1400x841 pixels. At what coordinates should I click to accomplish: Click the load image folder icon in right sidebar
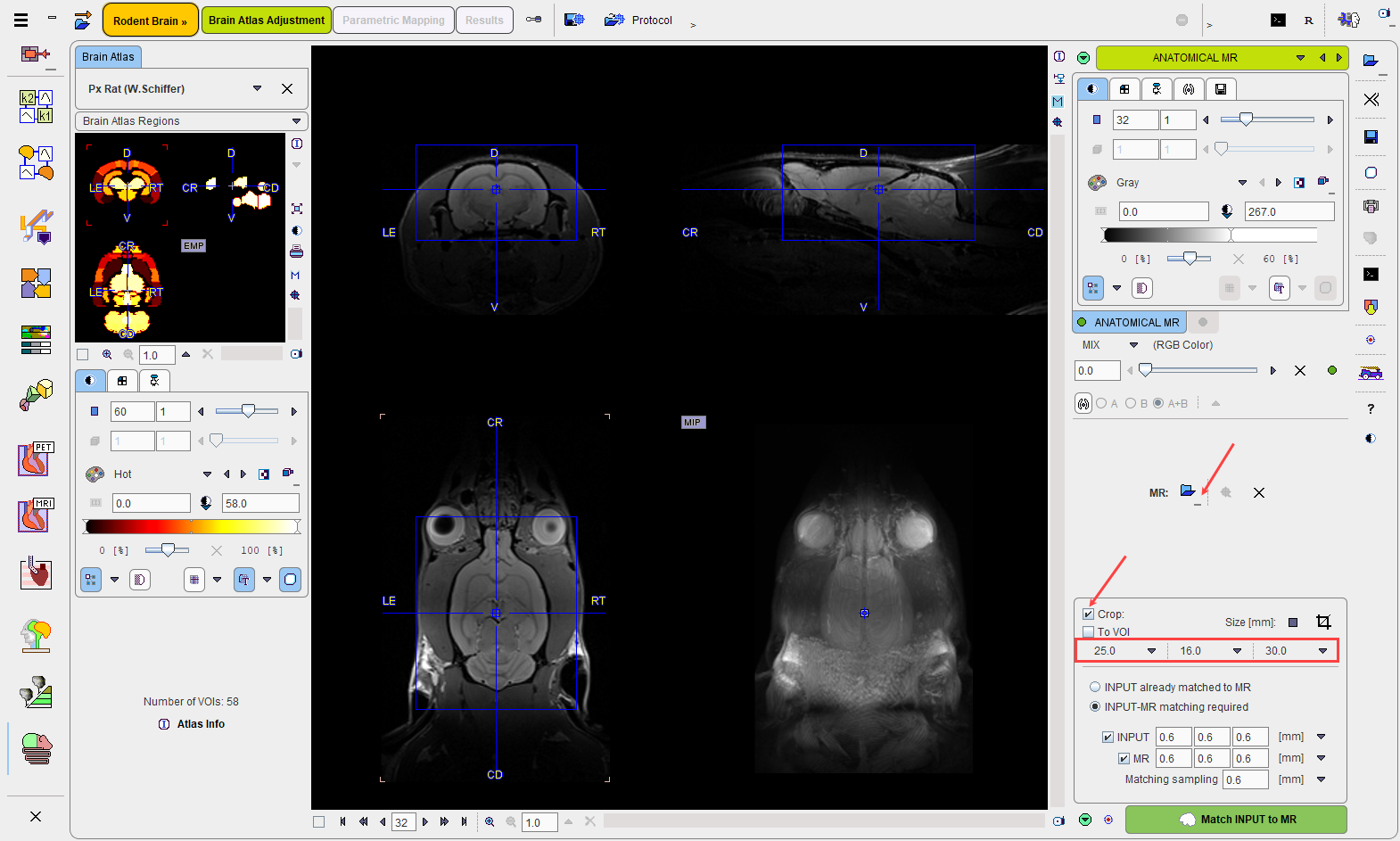pos(1371,60)
